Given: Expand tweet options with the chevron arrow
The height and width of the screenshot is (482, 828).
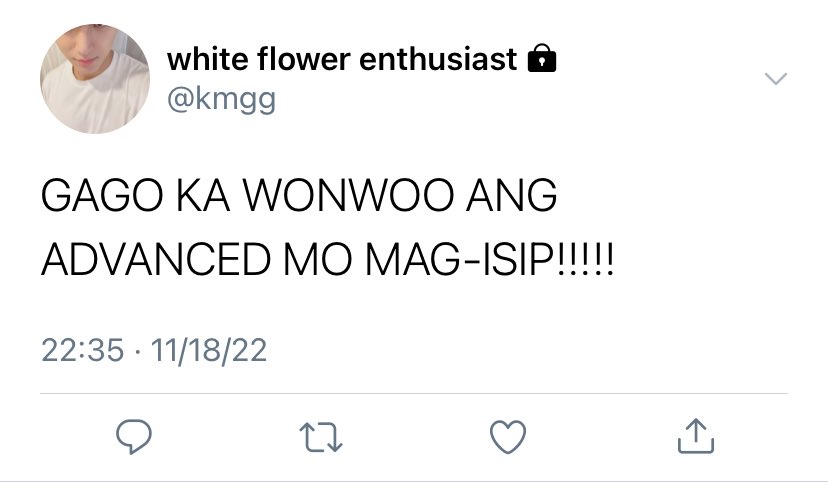Looking at the screenshot, I should [x=776, y=79].
